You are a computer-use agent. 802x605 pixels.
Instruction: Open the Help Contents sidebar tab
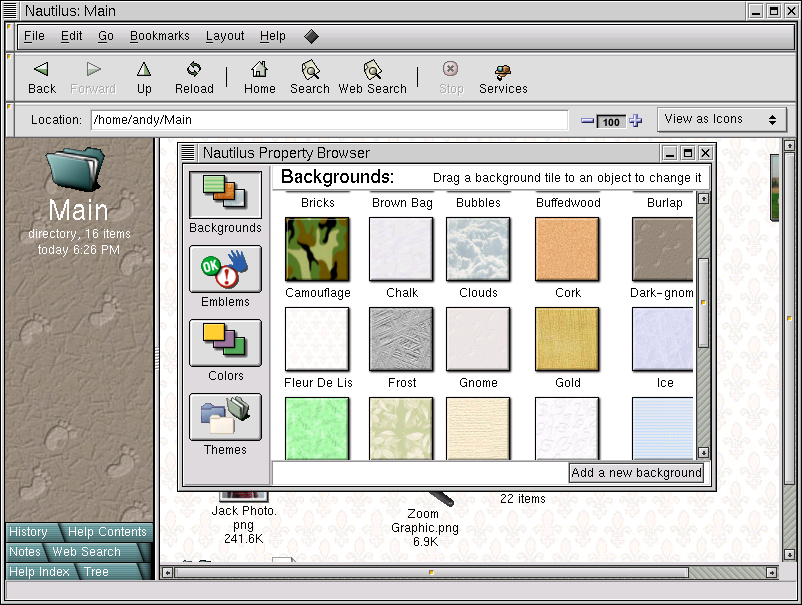pos(107,532)
